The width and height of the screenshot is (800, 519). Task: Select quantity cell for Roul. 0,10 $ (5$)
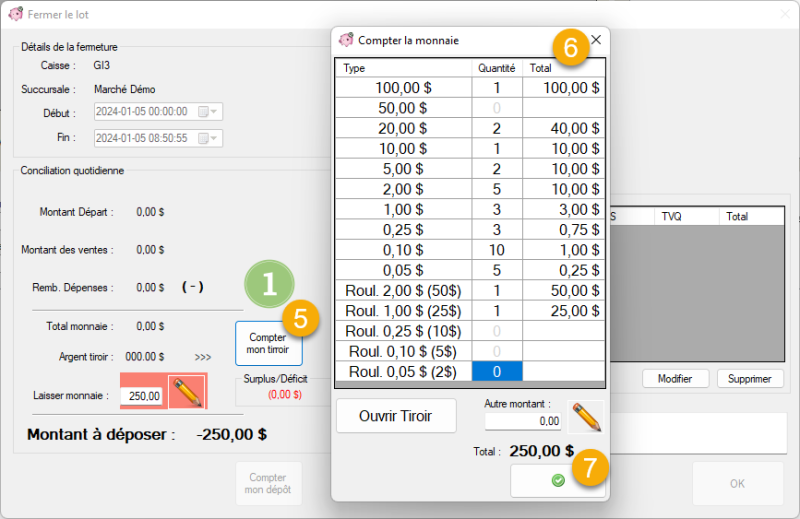point(497,352)
